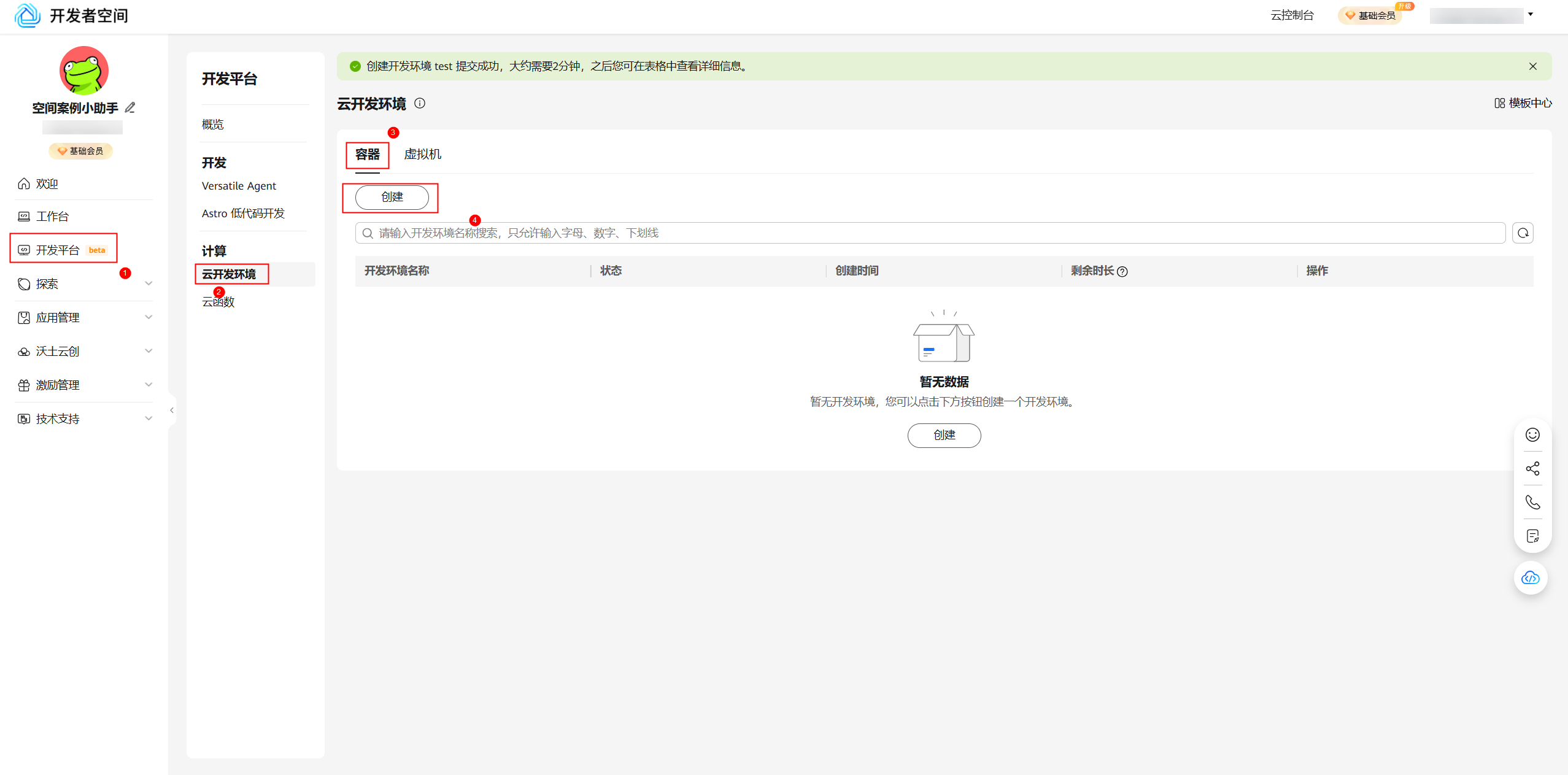Open the smiley feedback icon in floating panel
This screenshot has height=775, width=1568.
pos(1532,435)
